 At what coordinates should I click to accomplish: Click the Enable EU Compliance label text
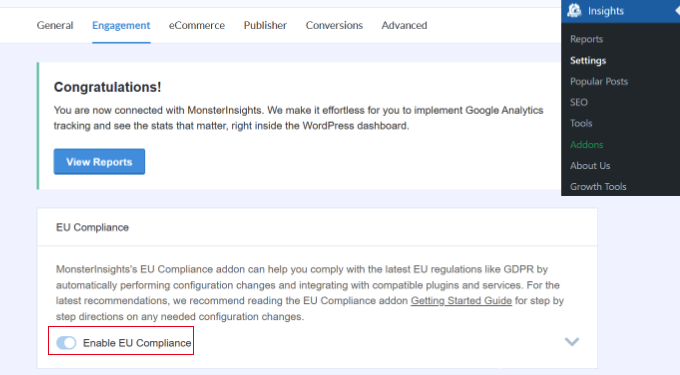(x=137, y=343)
